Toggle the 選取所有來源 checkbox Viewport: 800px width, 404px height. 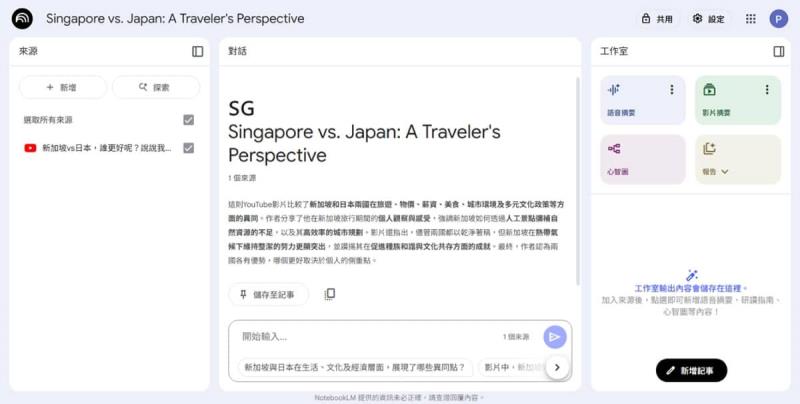pyautogui.click(x=188, y=120)
